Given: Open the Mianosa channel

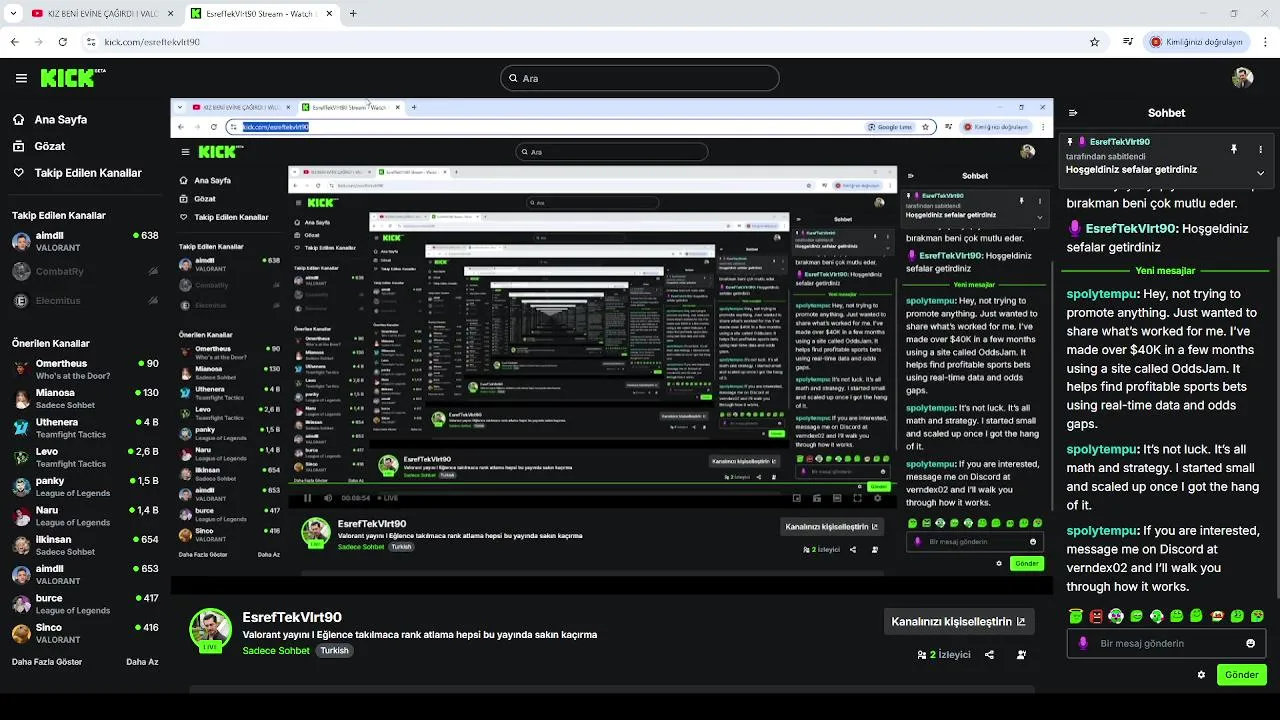Looking at the screenshot, I should 85,398.
